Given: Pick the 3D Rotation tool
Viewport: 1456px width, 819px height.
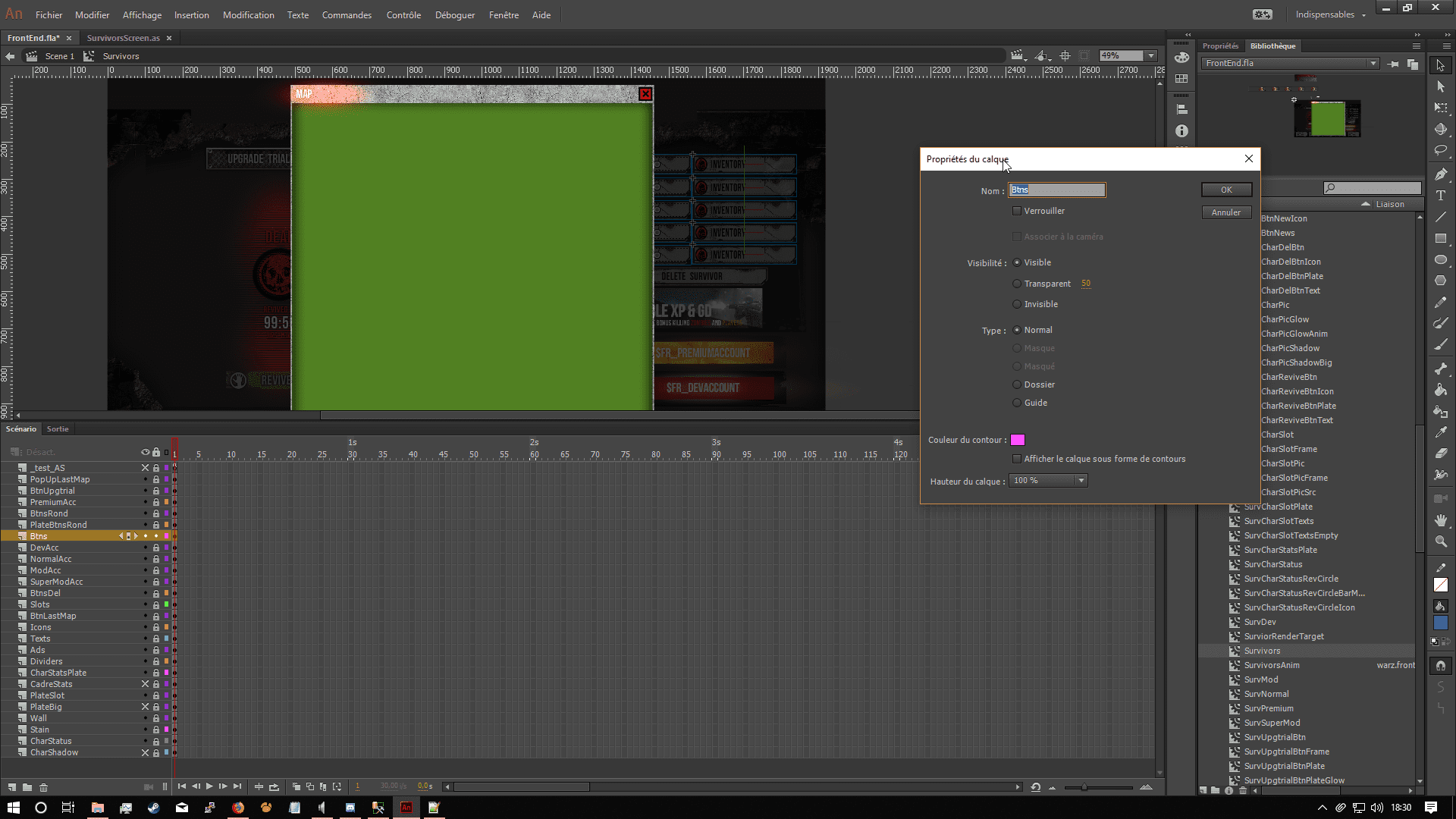Looking at the screenshot, I should pos(1441,129).
